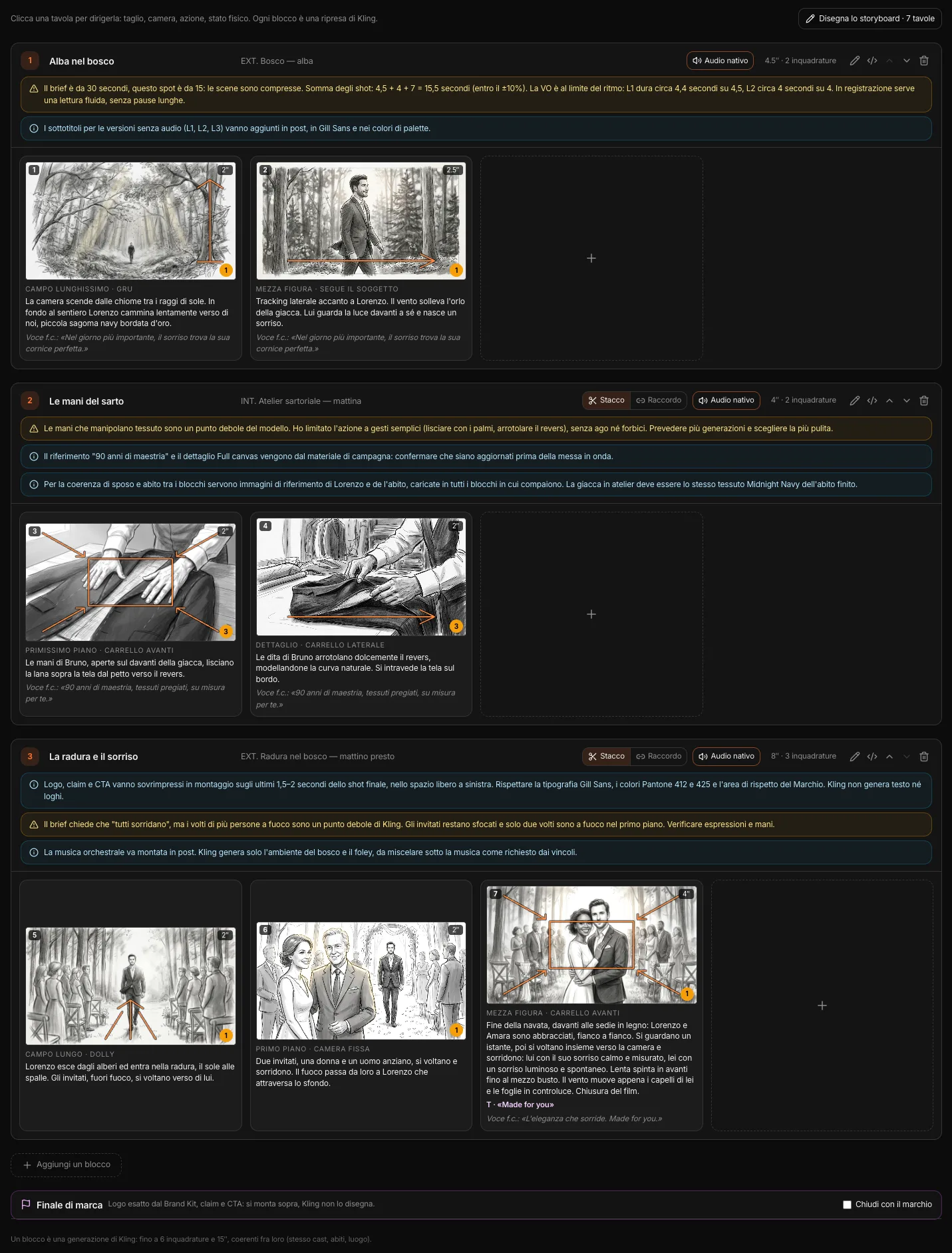Click the Alba nel bosco block title

pos(82,61)
